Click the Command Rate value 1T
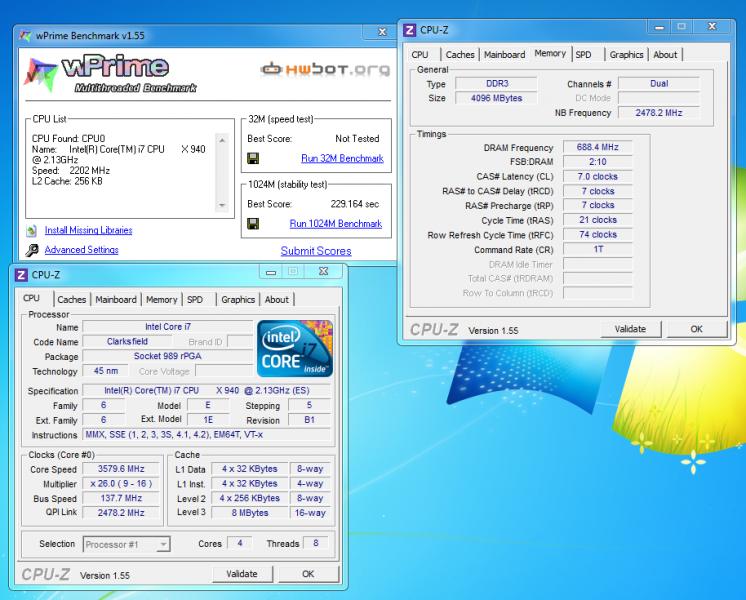 (x=598, y=249)
